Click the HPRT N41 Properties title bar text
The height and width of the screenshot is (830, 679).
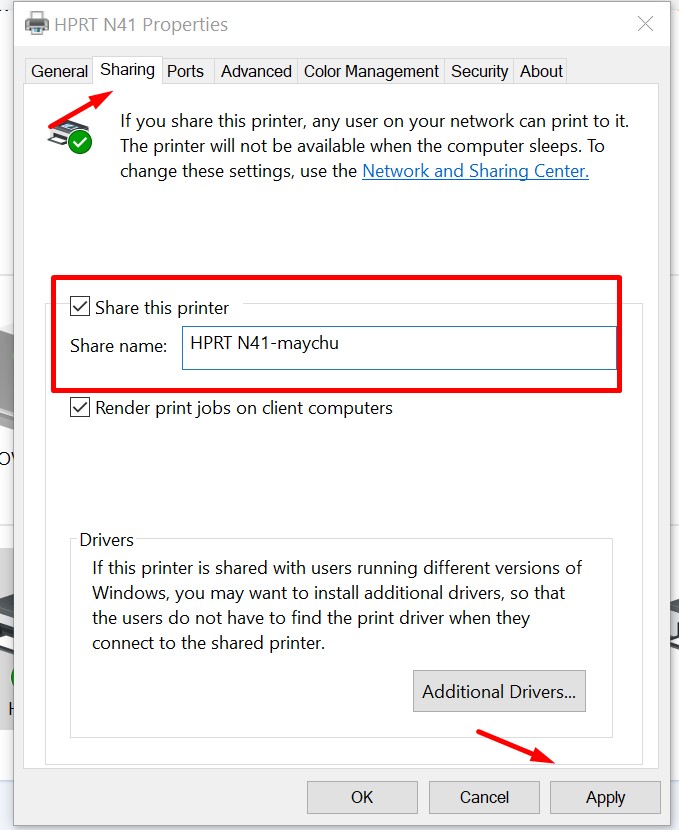point(142,24)
